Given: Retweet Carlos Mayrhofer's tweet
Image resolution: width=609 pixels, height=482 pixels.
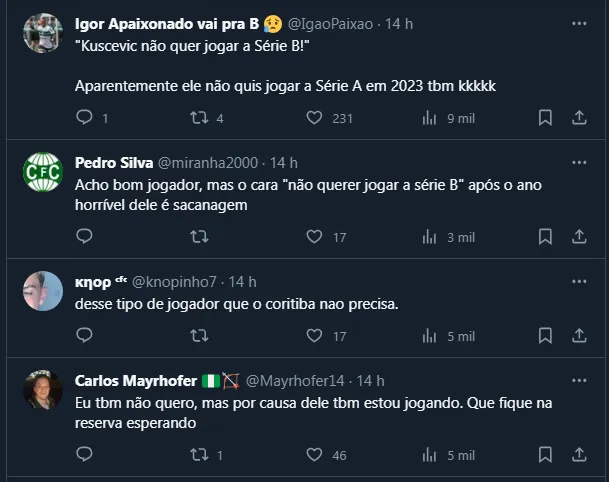Looking at the screenshot, I should pyautogui.click(x=199, y=455).
